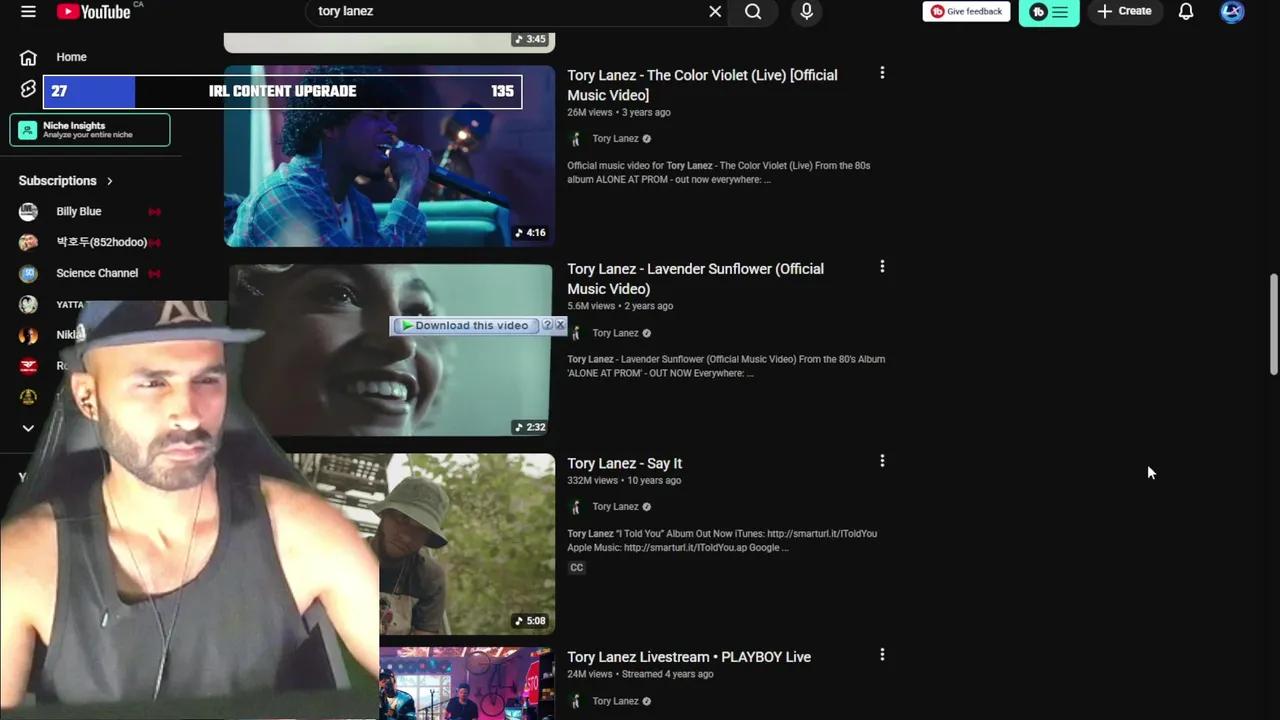
Task: Open the hamburger guide menu
Action: tap(28, 11)
